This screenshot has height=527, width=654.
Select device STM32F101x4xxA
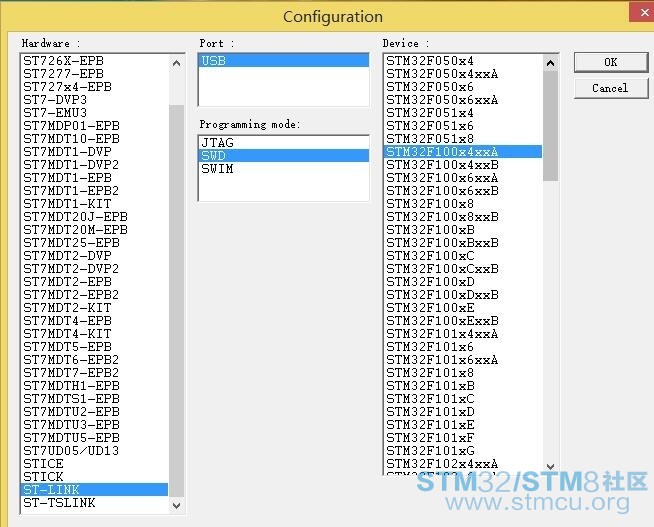tap(463, 334)
